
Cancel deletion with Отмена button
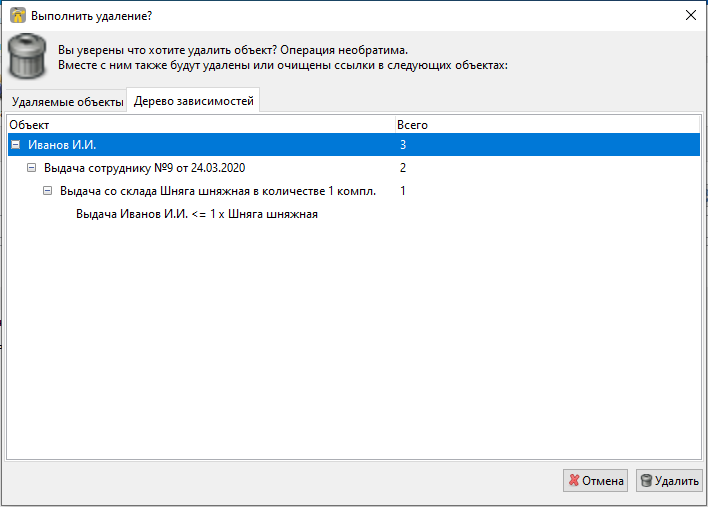click(595, 480)
